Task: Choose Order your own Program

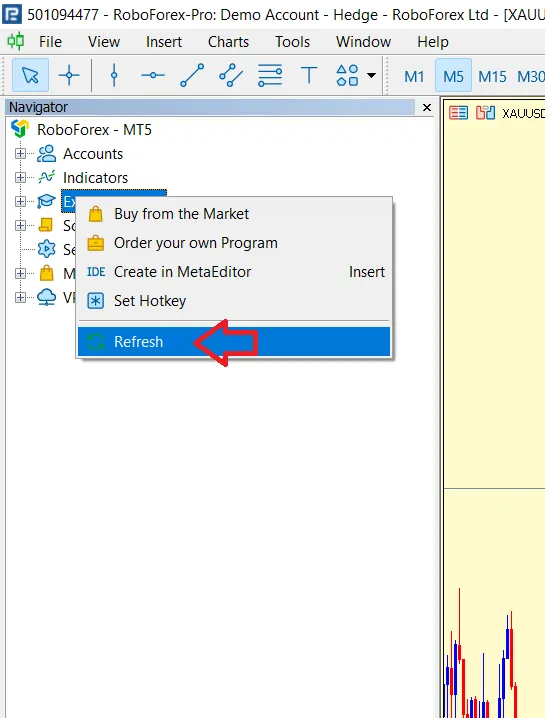Action: click(x=234, y=243)
